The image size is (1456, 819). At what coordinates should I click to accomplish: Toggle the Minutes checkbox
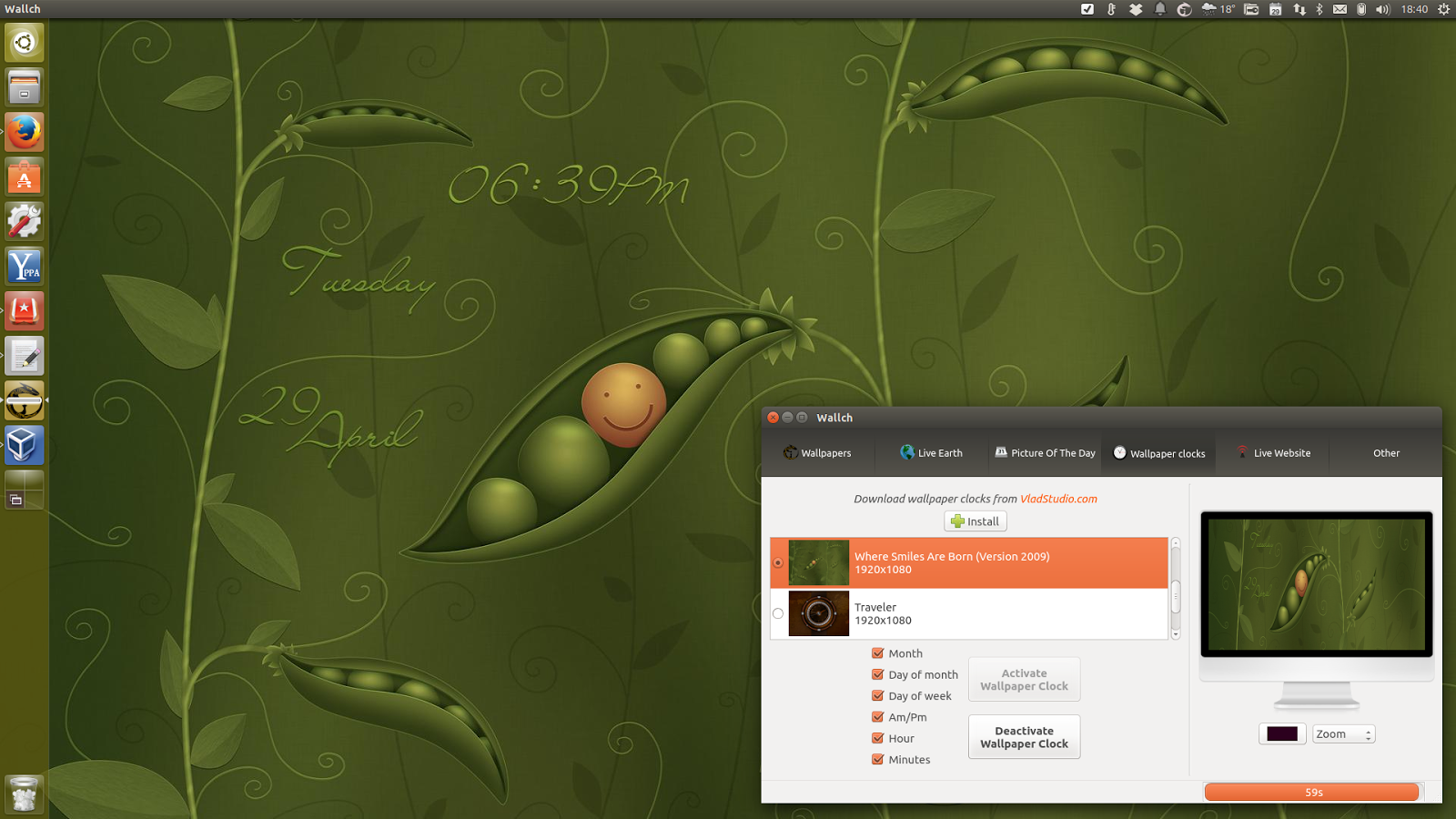(878, 760)
